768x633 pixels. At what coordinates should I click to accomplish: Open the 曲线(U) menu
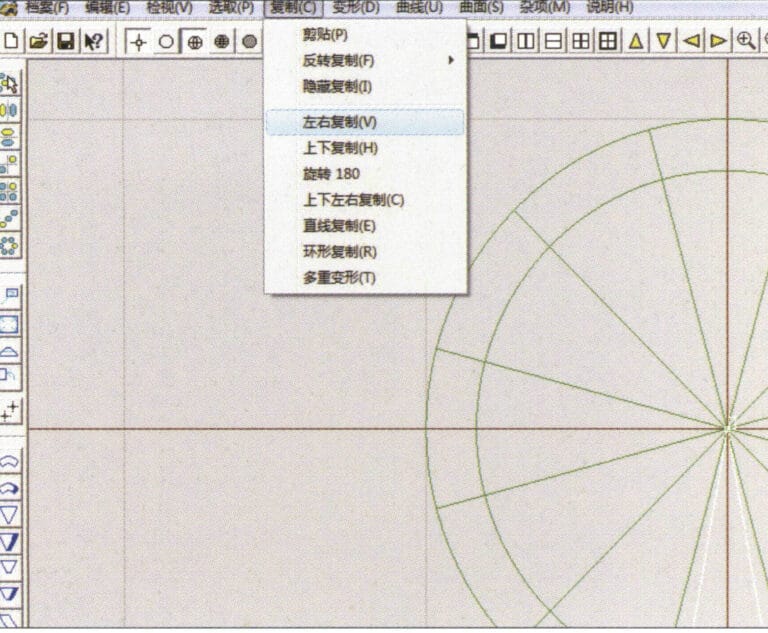pos(419,7)
